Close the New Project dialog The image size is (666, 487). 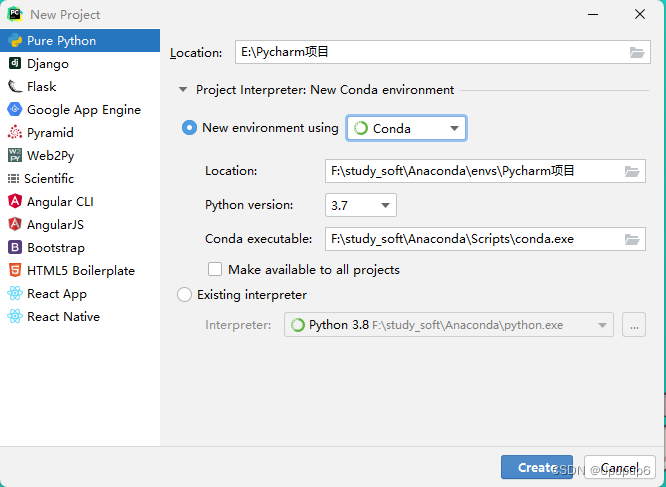(640, 14)
